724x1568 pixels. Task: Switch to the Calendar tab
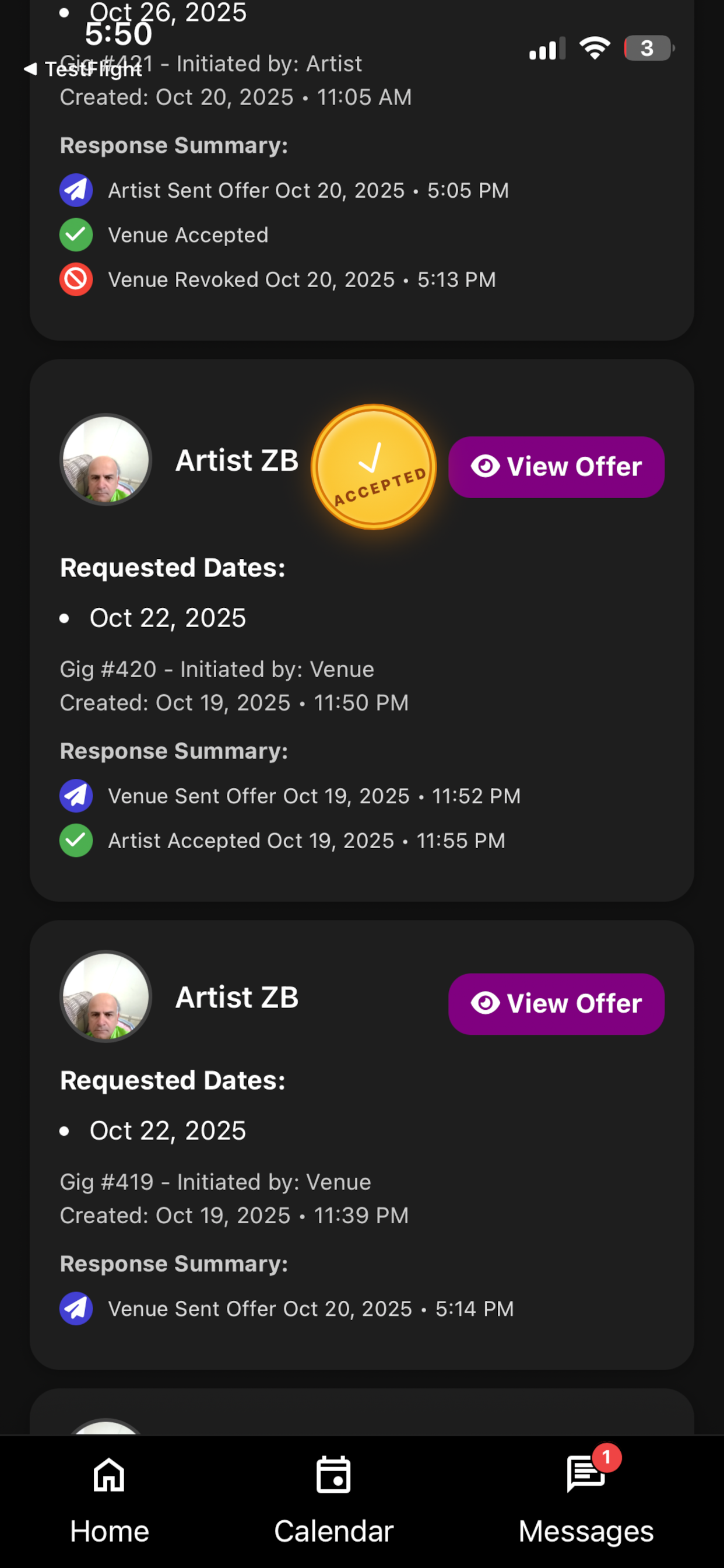click(x=333, y=1499)
